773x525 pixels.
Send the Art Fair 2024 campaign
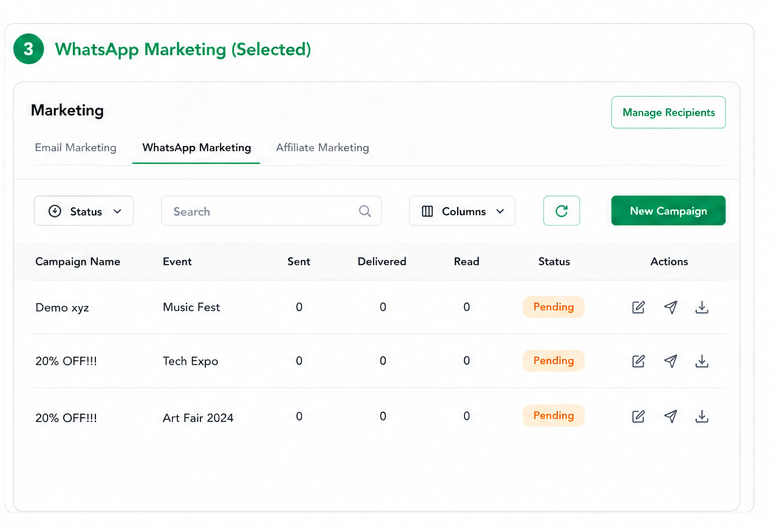[670, 416]
